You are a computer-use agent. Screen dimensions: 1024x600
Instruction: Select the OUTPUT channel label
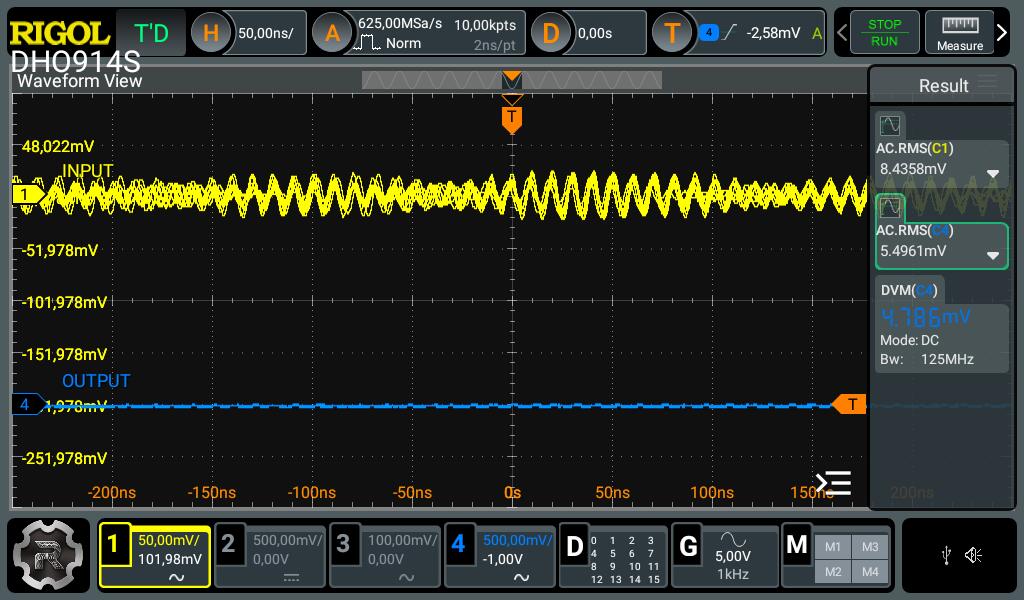coord(96,381)
